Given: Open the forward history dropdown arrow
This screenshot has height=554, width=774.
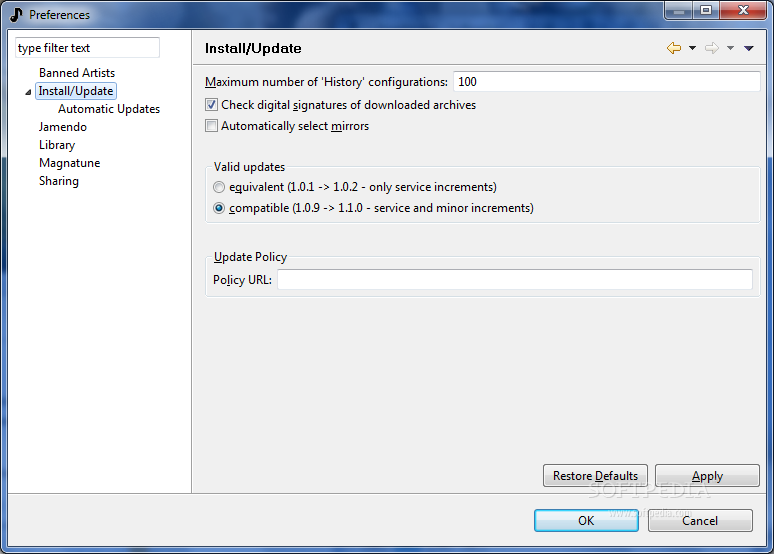Looking at the screenshot, I should click(731, 48).
